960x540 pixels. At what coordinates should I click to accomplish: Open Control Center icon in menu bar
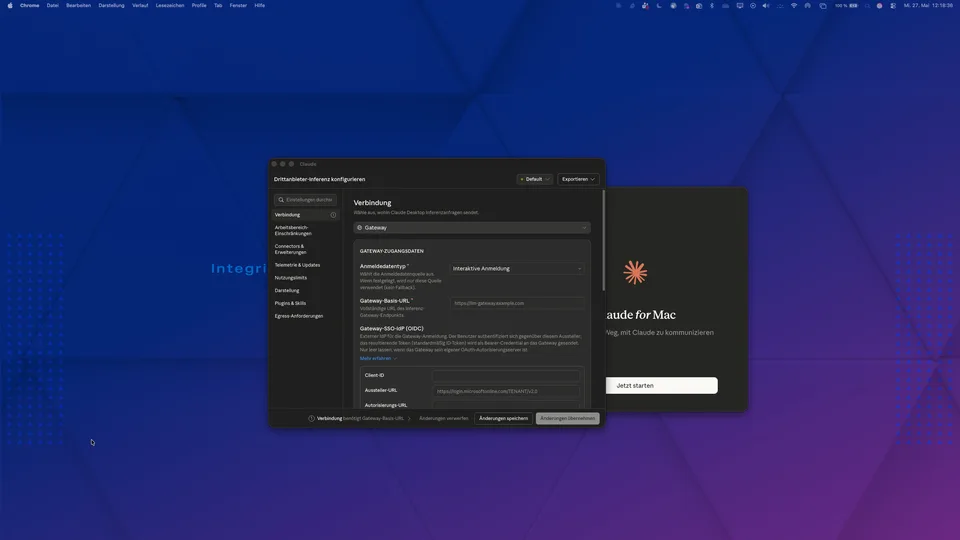[x=893, y=6]
